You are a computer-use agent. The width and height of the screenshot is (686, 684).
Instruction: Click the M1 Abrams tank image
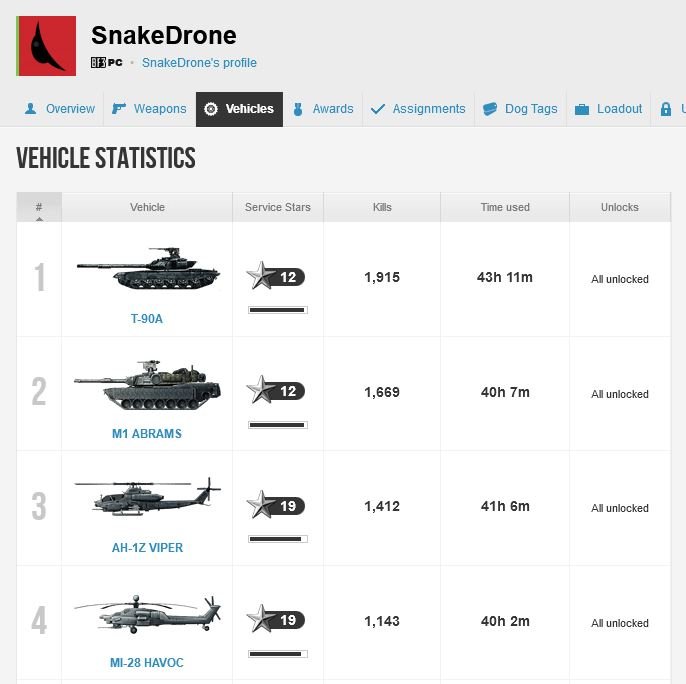pyautogui.click(x=147, y=385)
